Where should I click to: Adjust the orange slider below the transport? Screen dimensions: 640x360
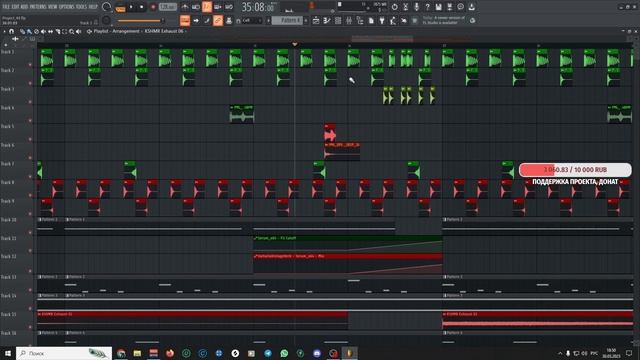click(140, 20)
